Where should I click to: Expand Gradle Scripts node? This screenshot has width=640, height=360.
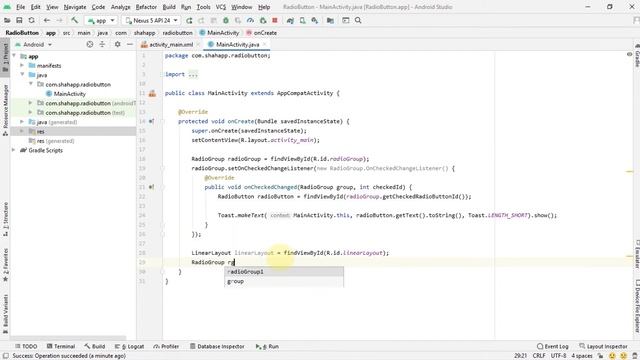14,150
